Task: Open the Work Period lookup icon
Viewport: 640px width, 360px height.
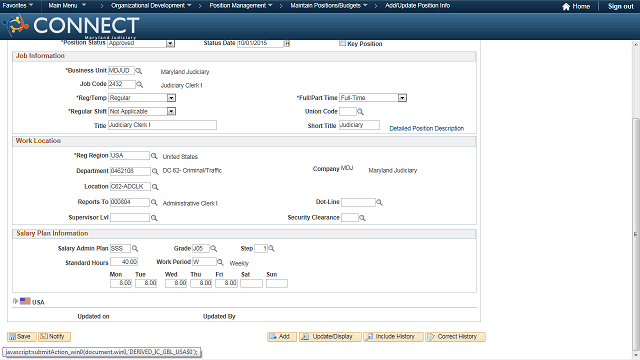Action: (220, 262)
